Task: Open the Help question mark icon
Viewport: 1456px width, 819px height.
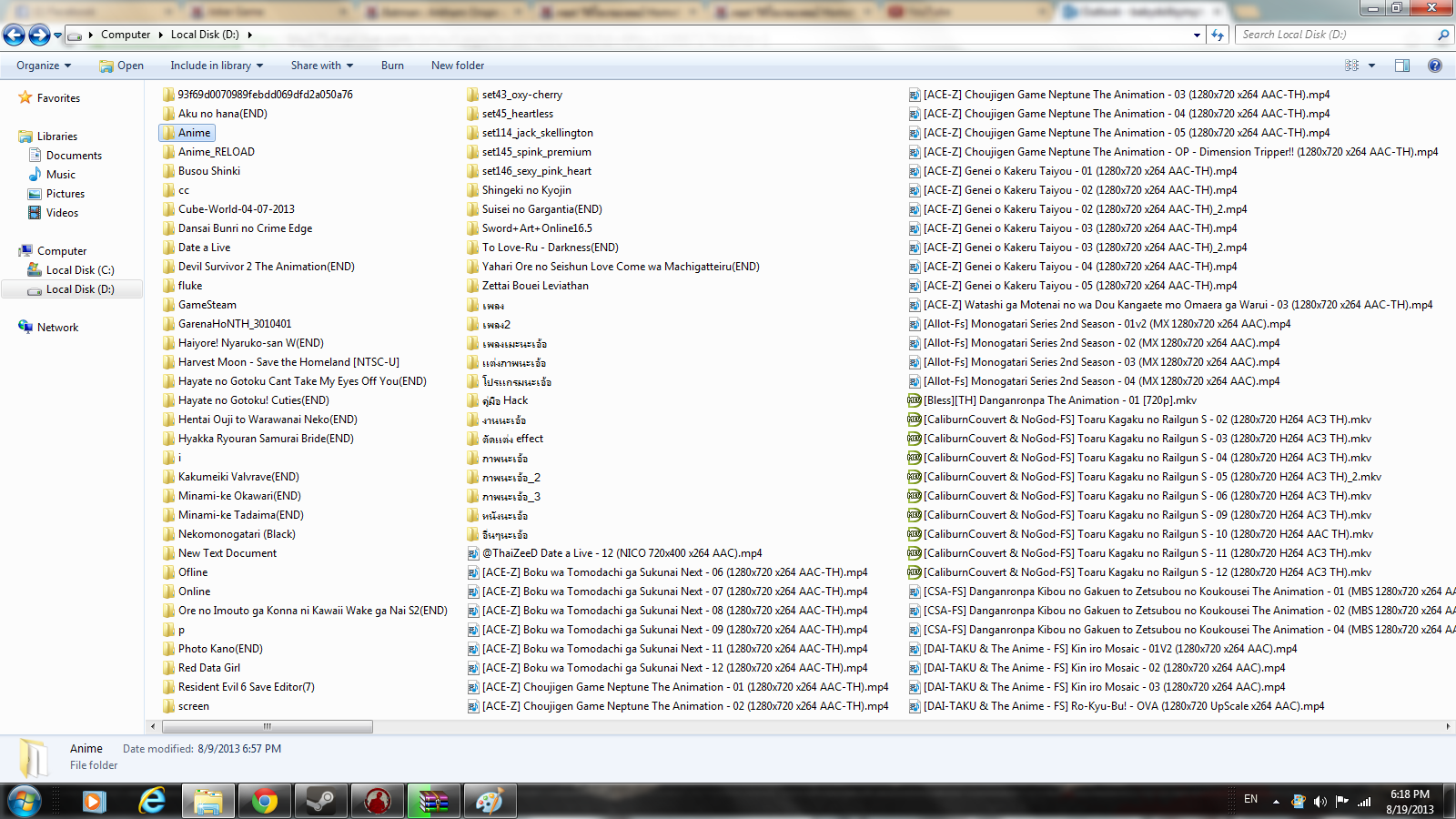Action: pyautogui.click(x=1435, y=66)
